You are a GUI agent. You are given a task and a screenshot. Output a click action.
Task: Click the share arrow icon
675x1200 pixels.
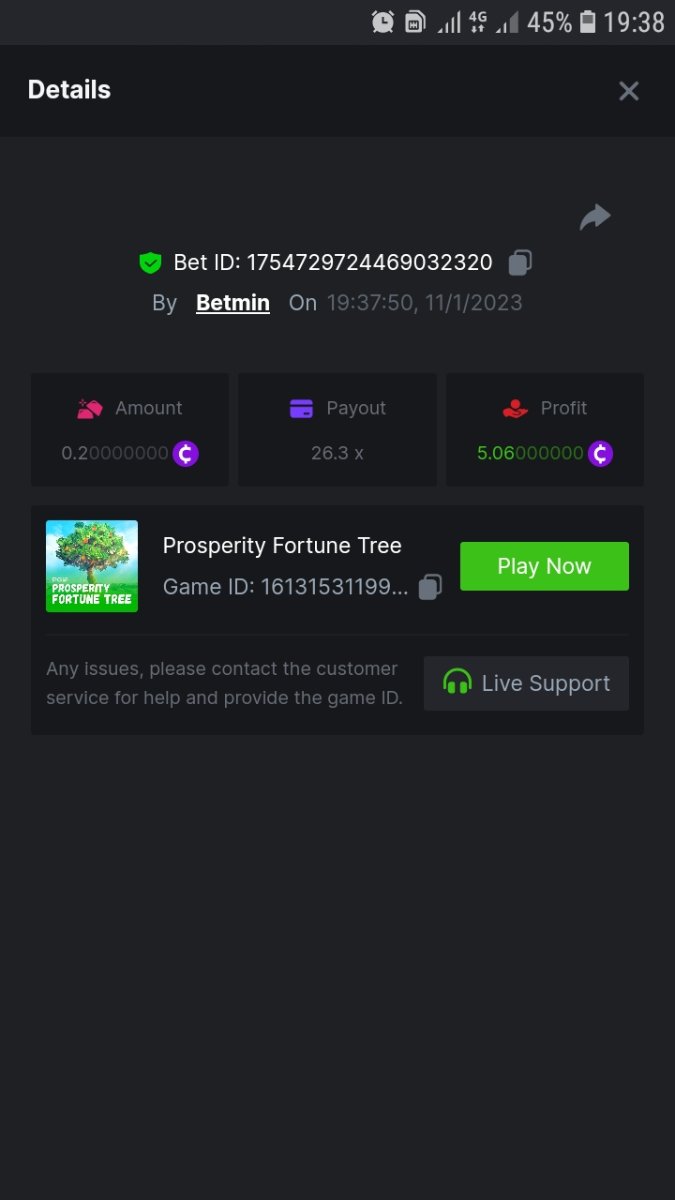click(595, 217)
